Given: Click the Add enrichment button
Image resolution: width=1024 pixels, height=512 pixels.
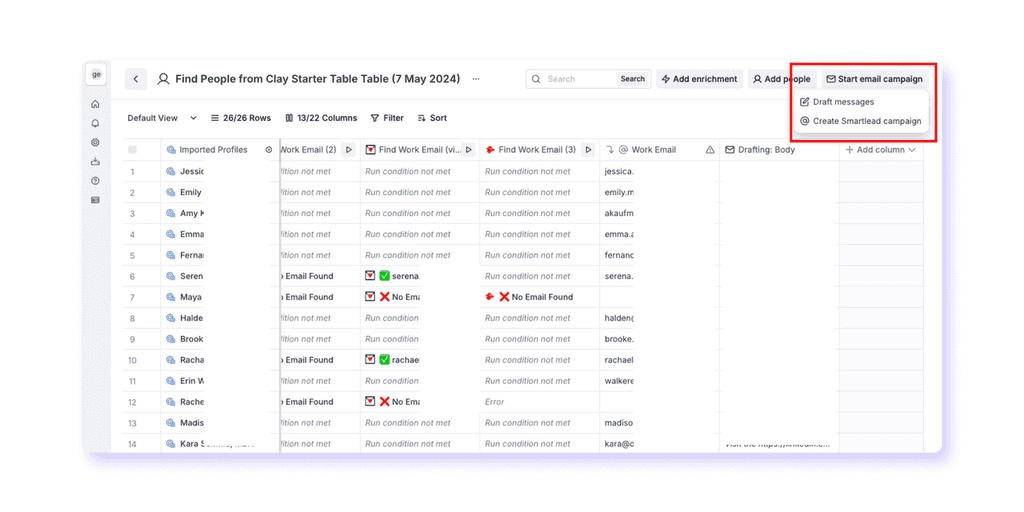Looking at the screenshot, I should coord(699,79).
